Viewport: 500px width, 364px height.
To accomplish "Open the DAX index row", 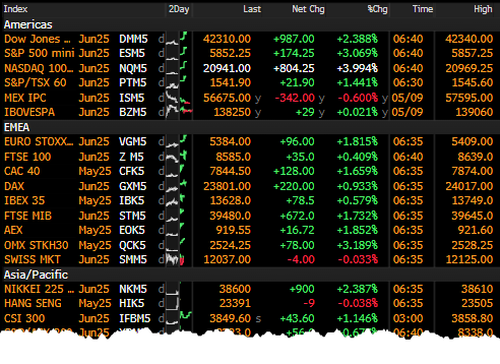I will [250, 186].
